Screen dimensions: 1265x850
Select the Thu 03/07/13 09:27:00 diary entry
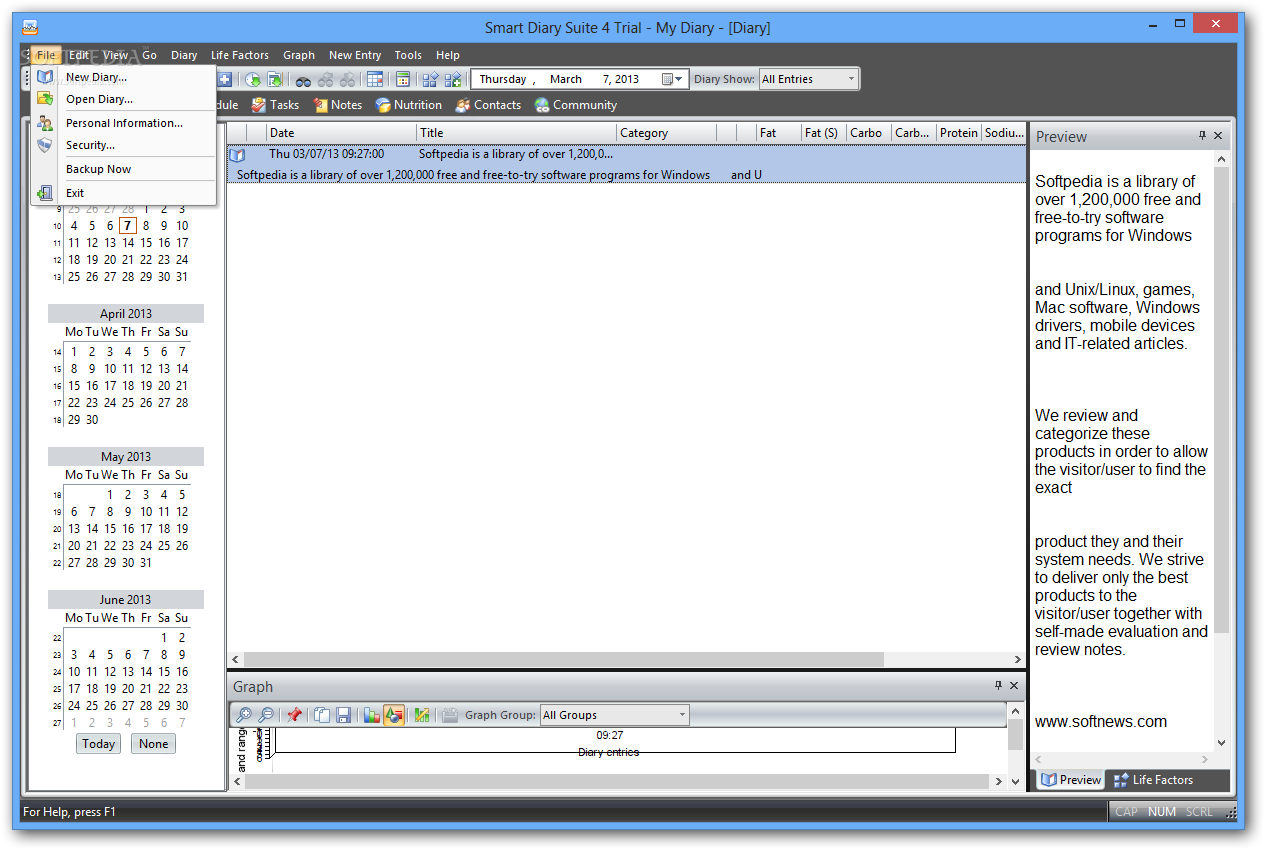627,164
